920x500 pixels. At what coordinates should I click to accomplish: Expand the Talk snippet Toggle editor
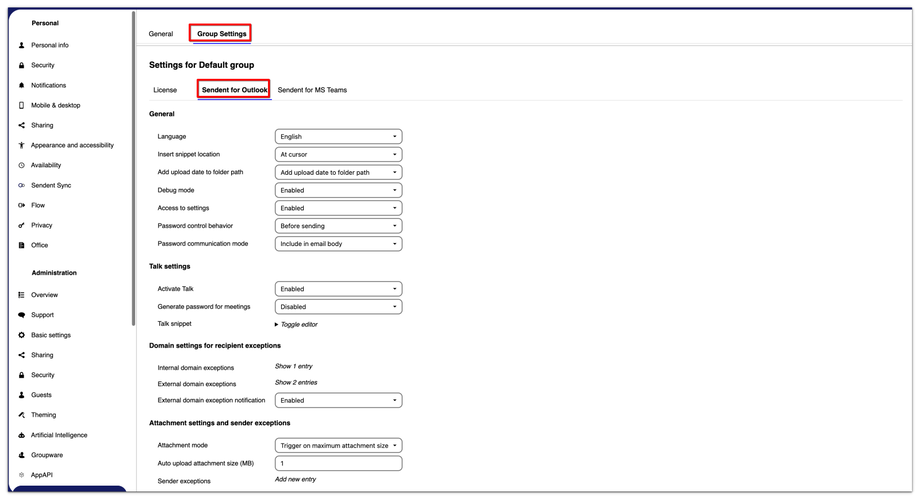296,324
